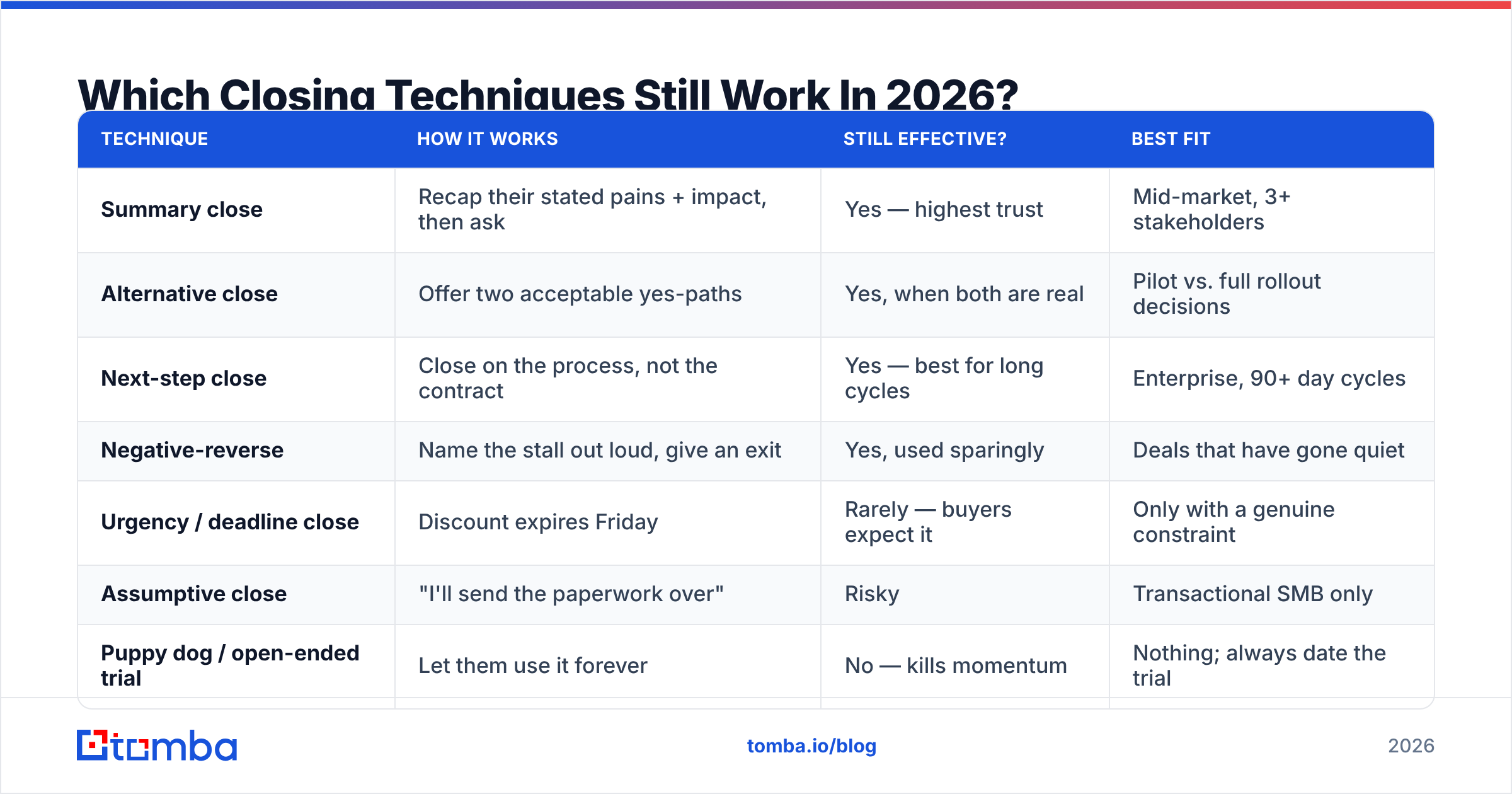Viewport: 1512px width, 794px height.
Task: Select 'Recap their stated pains + impact' cell
Action: [x=608, y=210]
